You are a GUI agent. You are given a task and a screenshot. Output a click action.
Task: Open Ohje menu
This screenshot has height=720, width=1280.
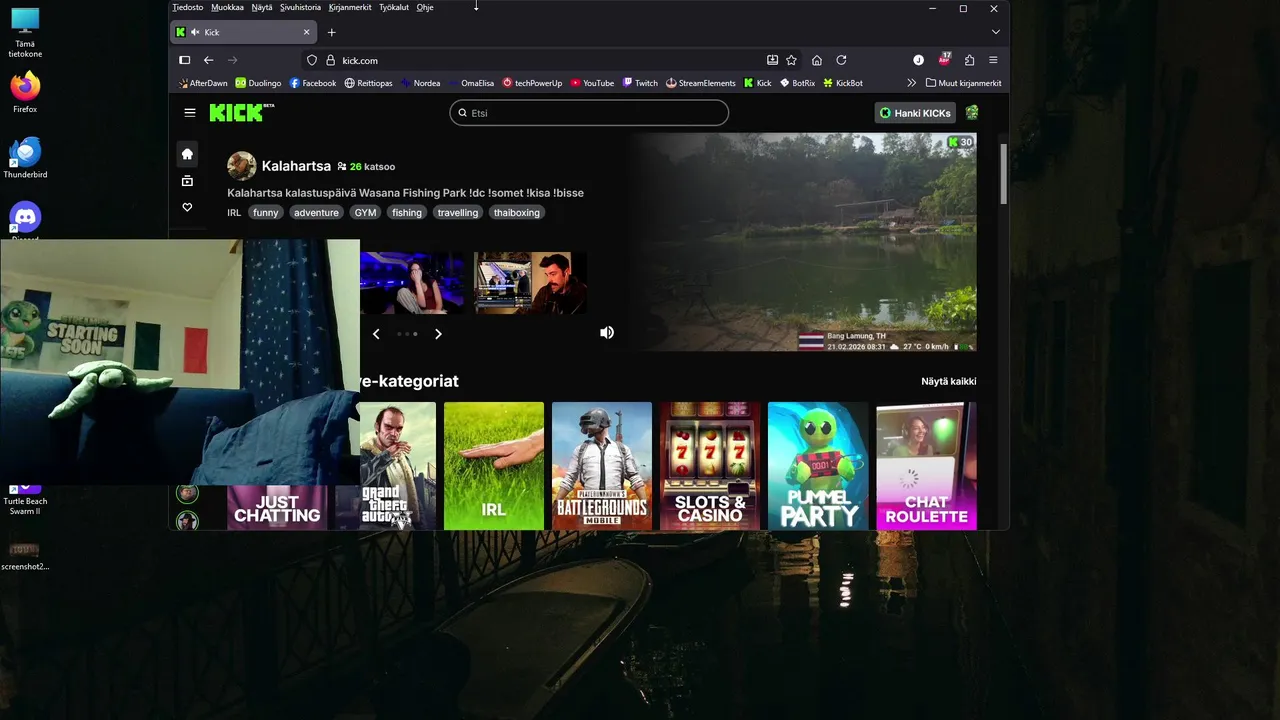(x=425, y=7)
